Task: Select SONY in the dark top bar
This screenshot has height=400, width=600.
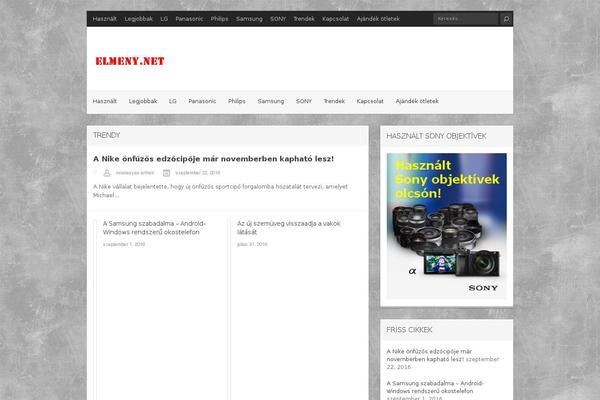Action: point(278,19)
